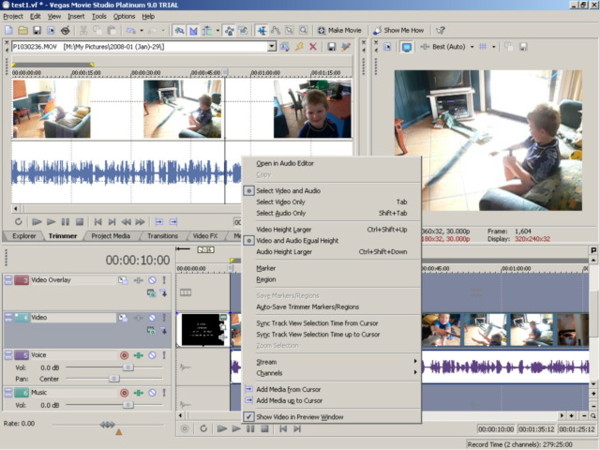Click the Make Movie toolbar button

(341, 31)
